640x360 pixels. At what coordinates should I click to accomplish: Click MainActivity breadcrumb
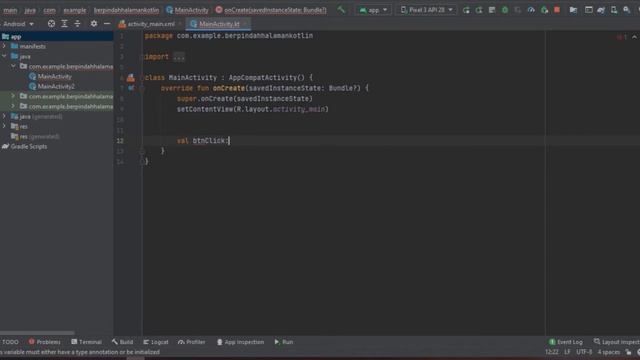click(187, 10)
